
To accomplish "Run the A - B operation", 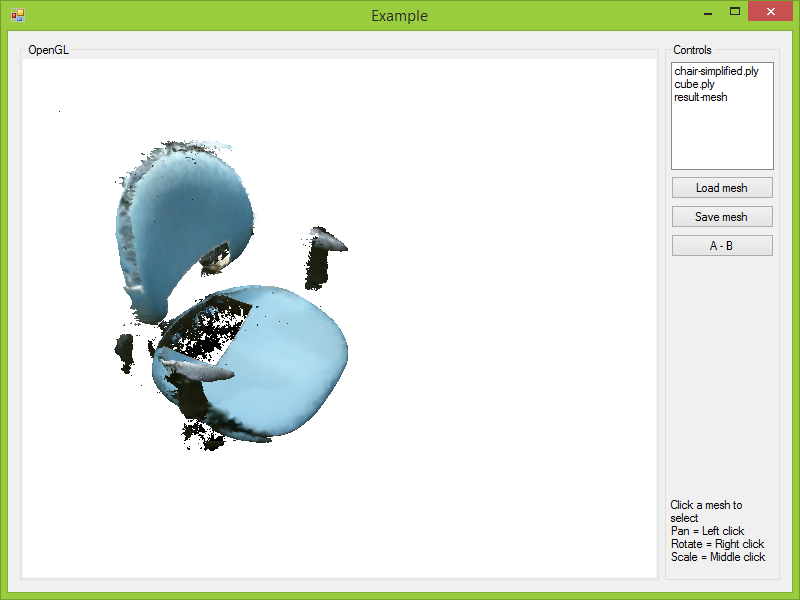I will click(x=722, y=246).
